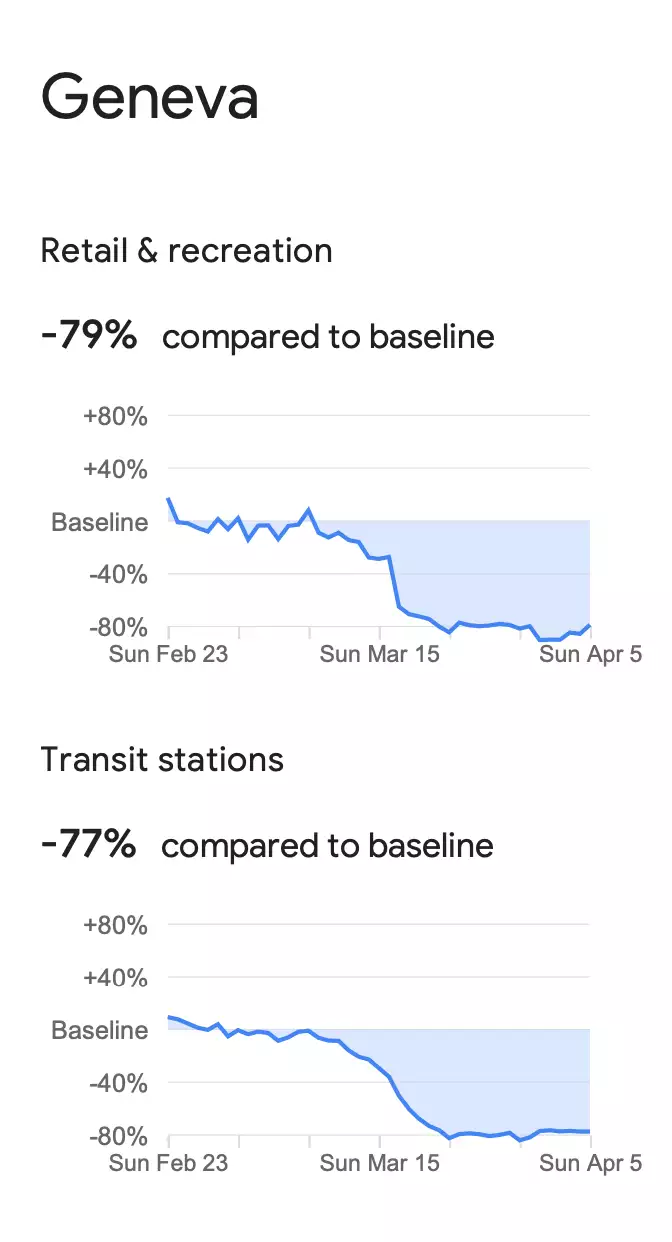
Task: Click the Geneva page title
Action: point(150,98)
